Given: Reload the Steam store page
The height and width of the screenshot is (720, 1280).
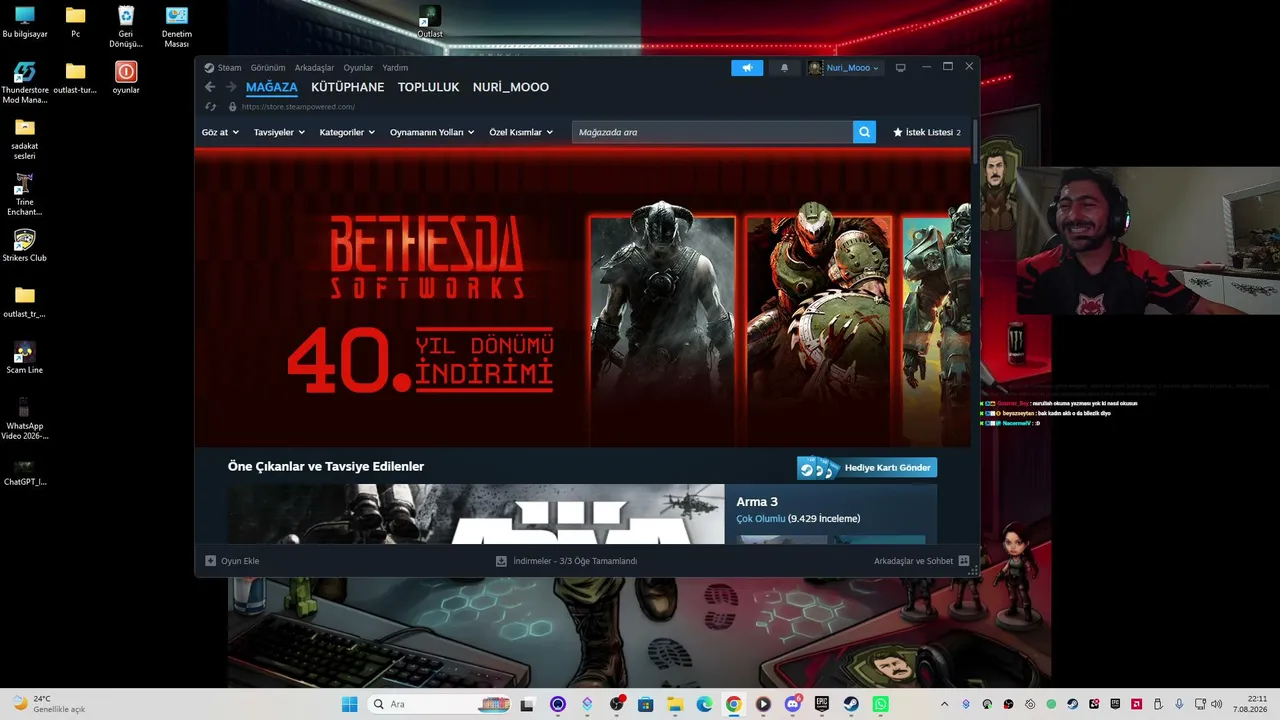Looking at the screenshot, I should point(210,107).
